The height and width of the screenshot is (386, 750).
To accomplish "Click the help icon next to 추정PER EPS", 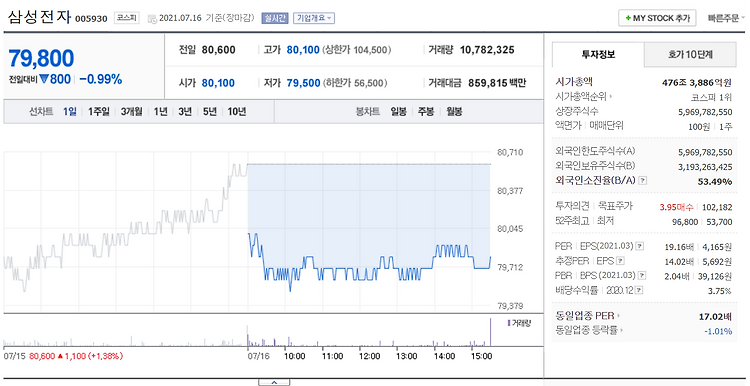I will click(620, 261).
